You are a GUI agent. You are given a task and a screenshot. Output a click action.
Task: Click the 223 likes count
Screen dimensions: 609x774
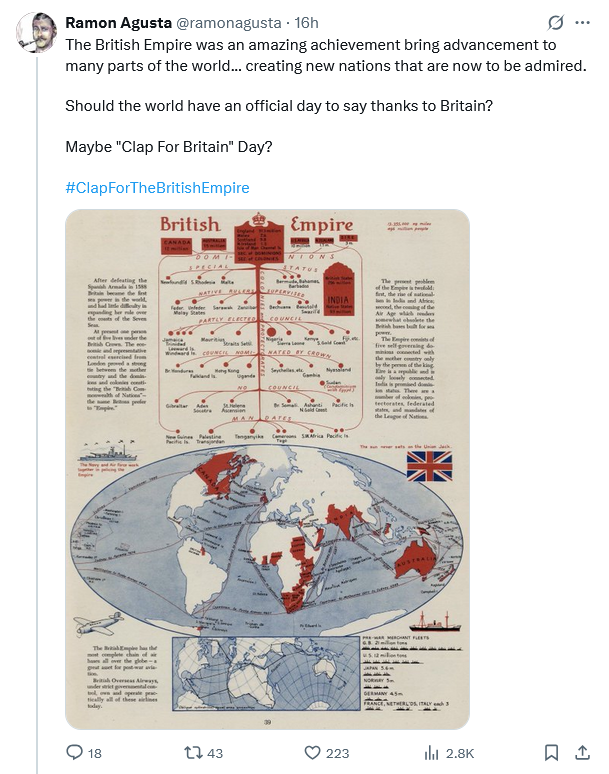pos(338,753)
